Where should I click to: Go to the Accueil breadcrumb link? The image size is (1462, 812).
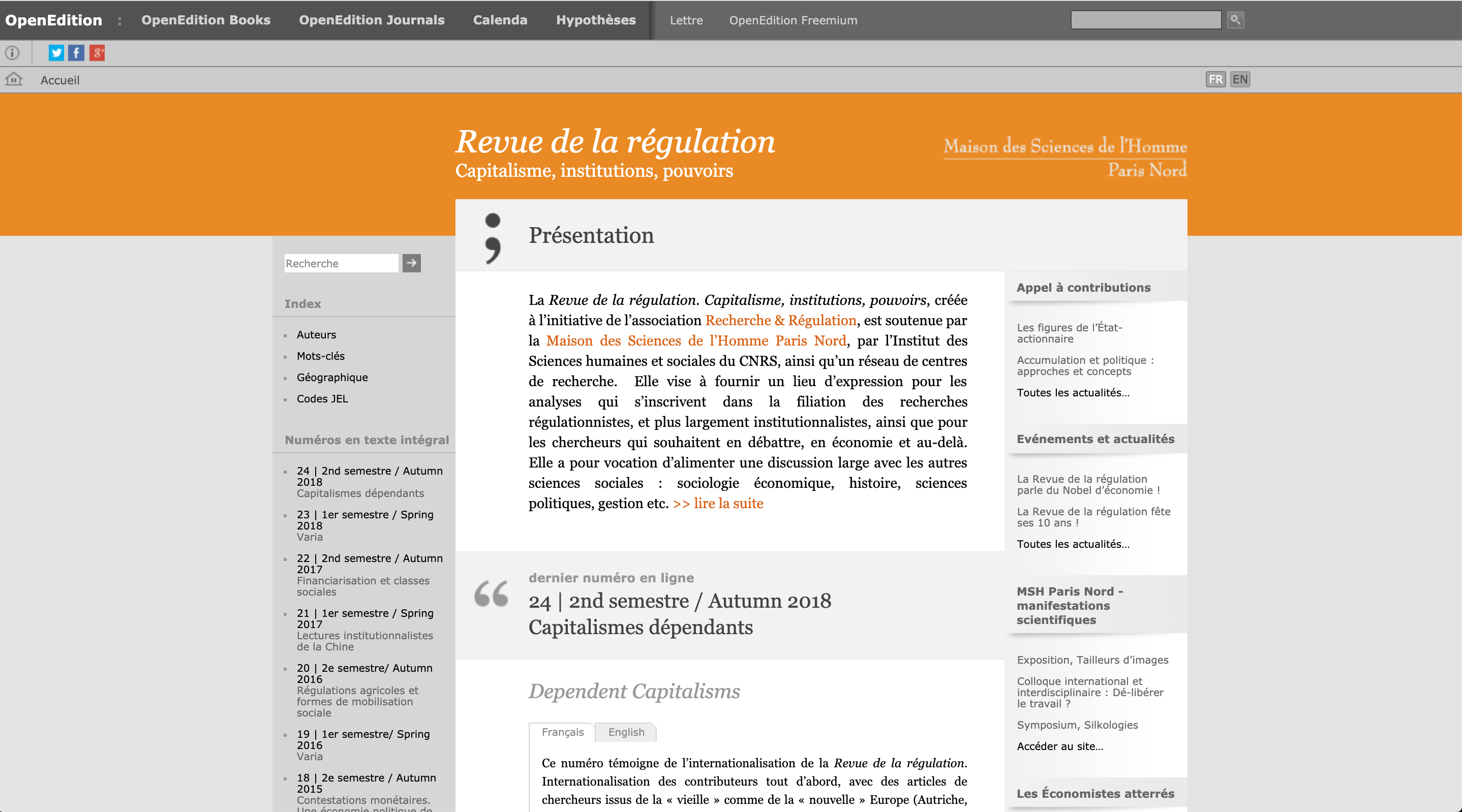pyautogui.click(x=60, y=80)
